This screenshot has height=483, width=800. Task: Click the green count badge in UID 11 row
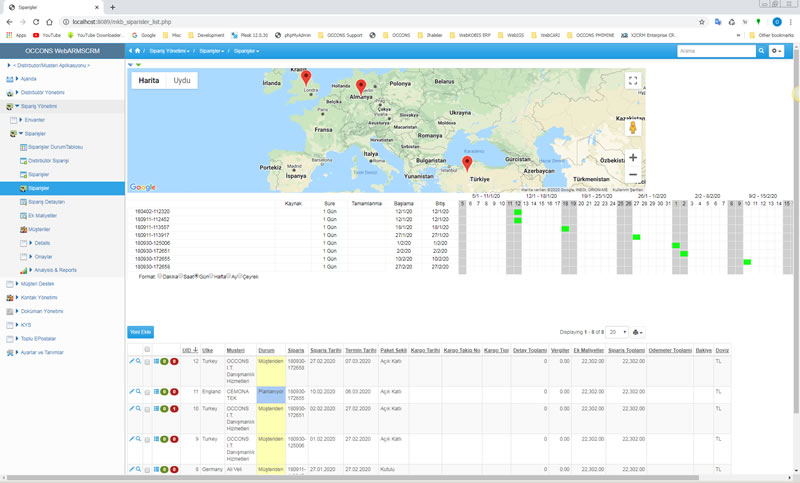tap(164, 392)
